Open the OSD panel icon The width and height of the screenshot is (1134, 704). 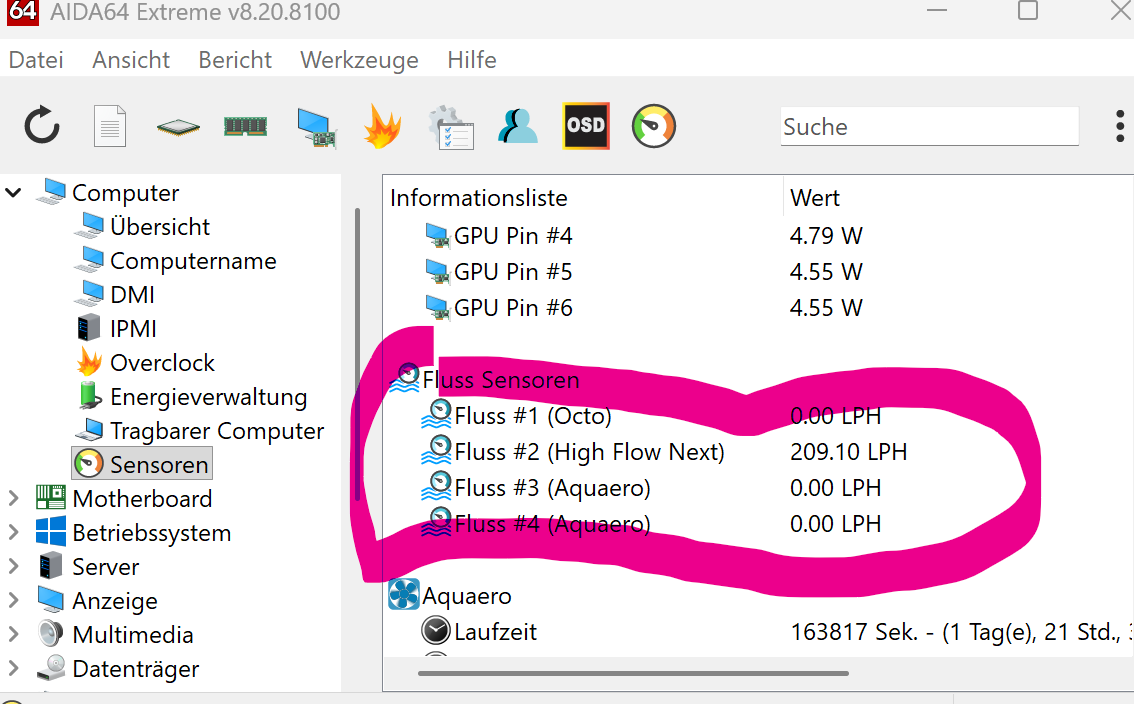586,127
